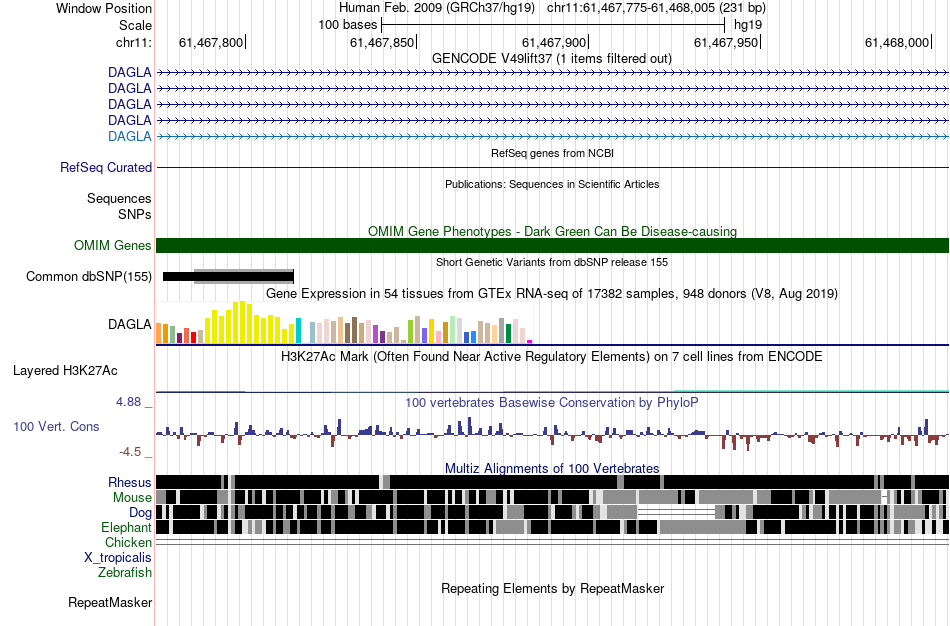Click the Layered H3K27Ac track label
The width and height of the screenshot is (950, 626).
(x=65, y=370)
